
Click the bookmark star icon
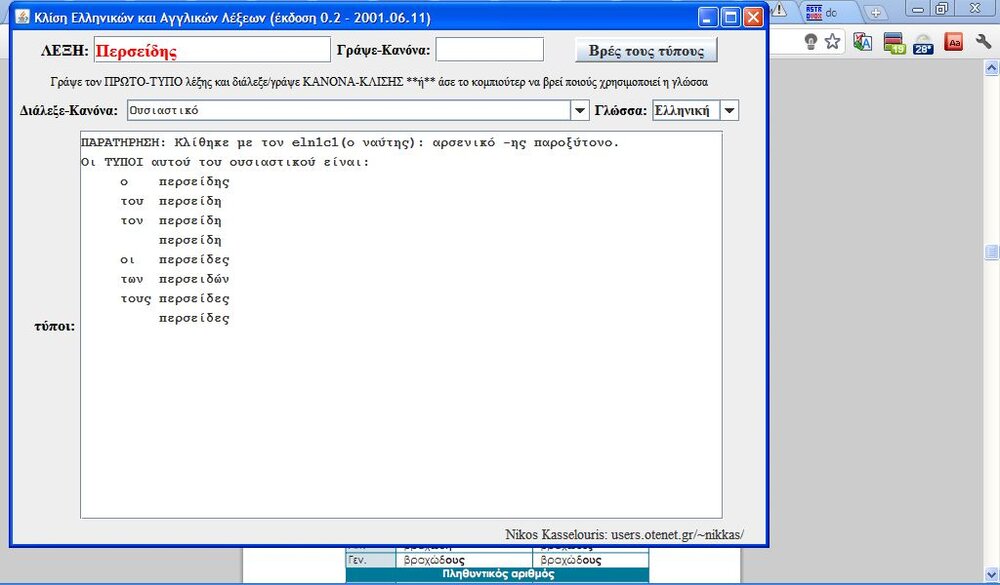pyautogui.click(x=832, y=42)
